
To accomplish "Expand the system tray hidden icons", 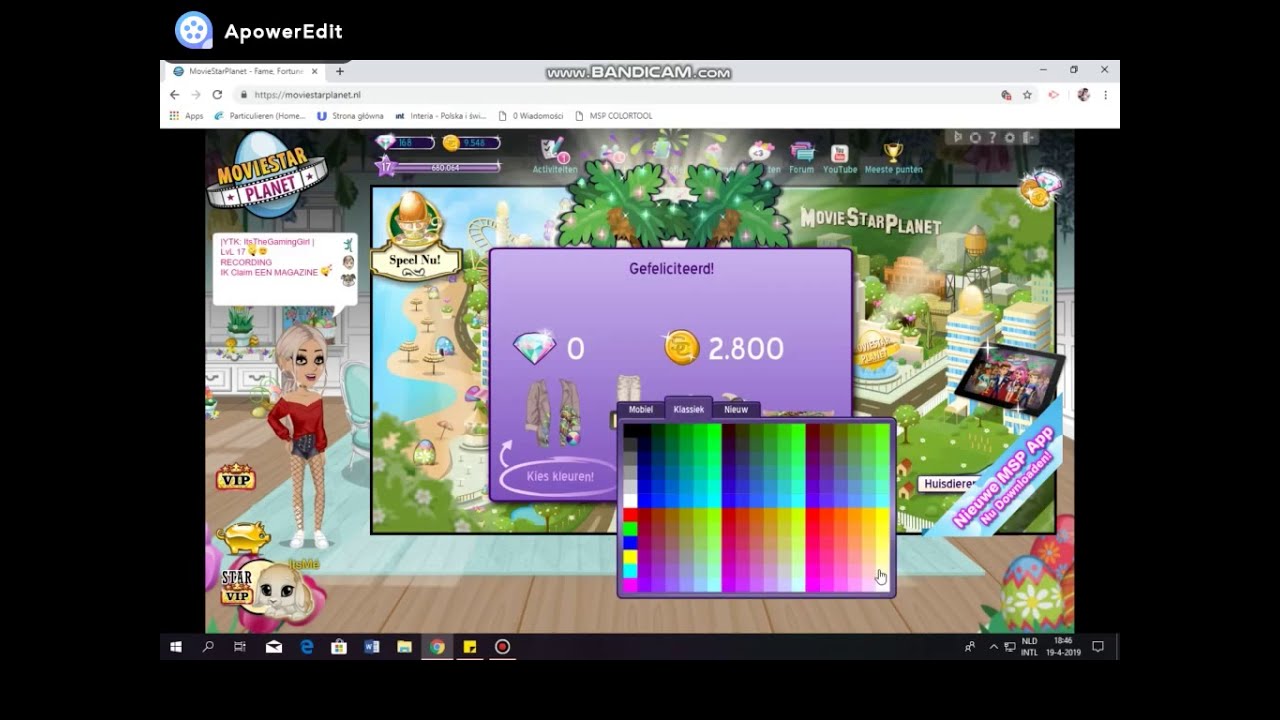I will pos(993,647).
